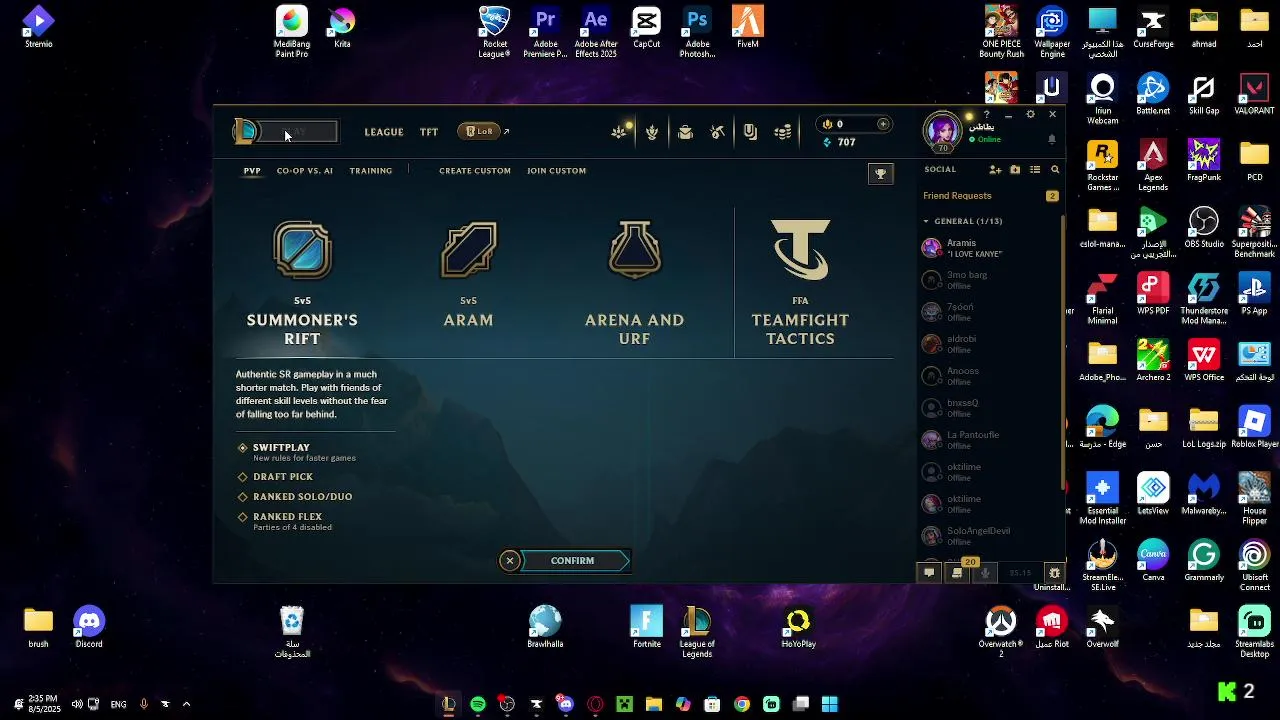Click the add friend icon in Social
1280x720 pixels.
point(995,170)
